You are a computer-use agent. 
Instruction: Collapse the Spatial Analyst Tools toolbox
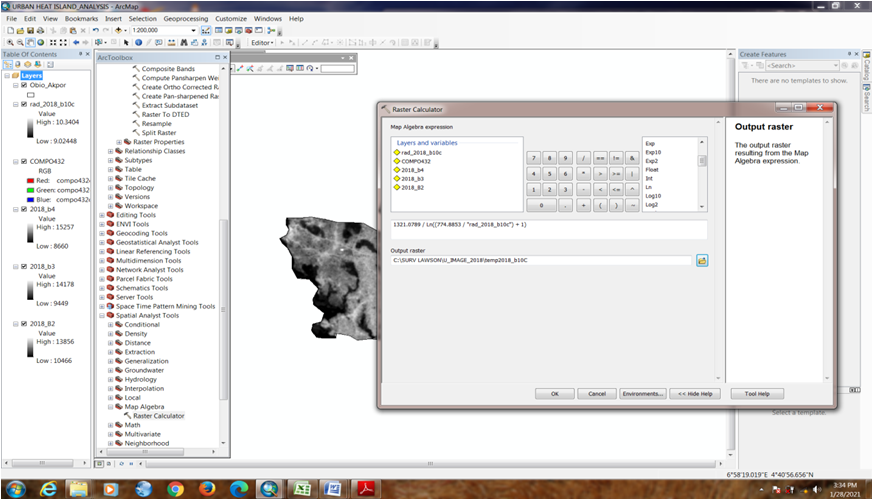[x=102, y=315]
